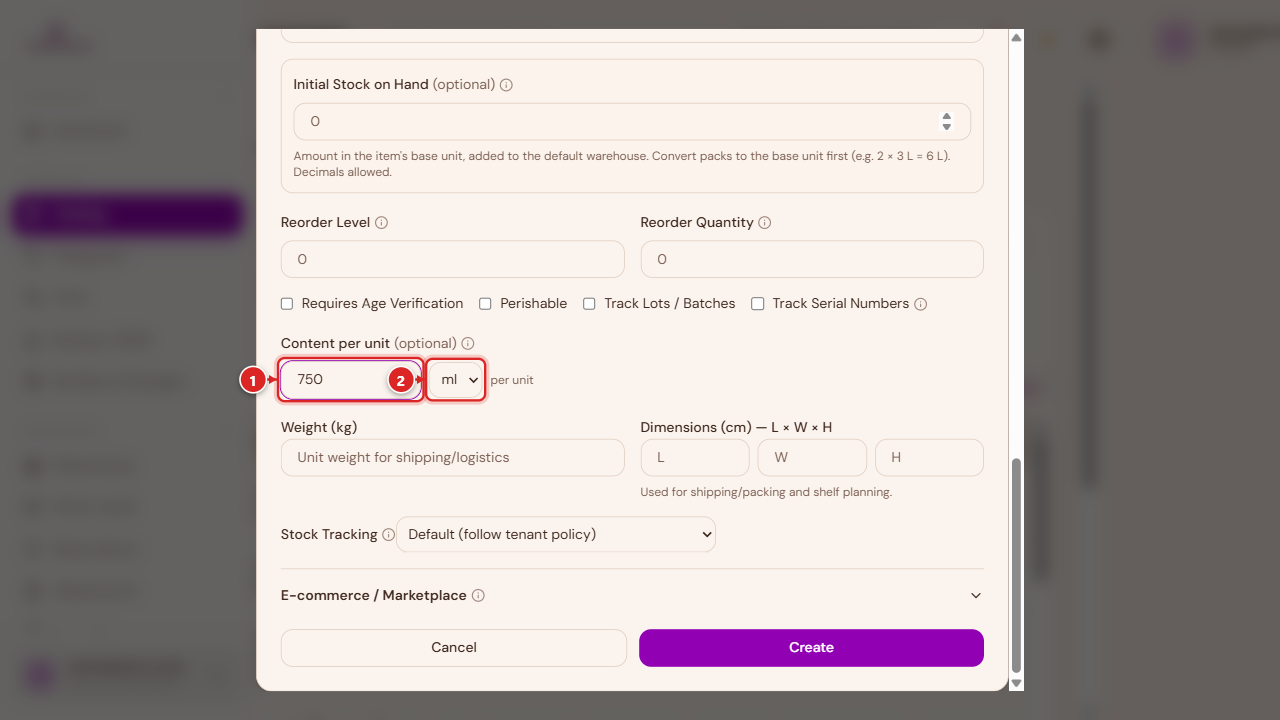This screenshot has height=720, width=1280.
Task: Click the modal's vertical scrollbar thumb
Action: click(x=1017, y=566)
